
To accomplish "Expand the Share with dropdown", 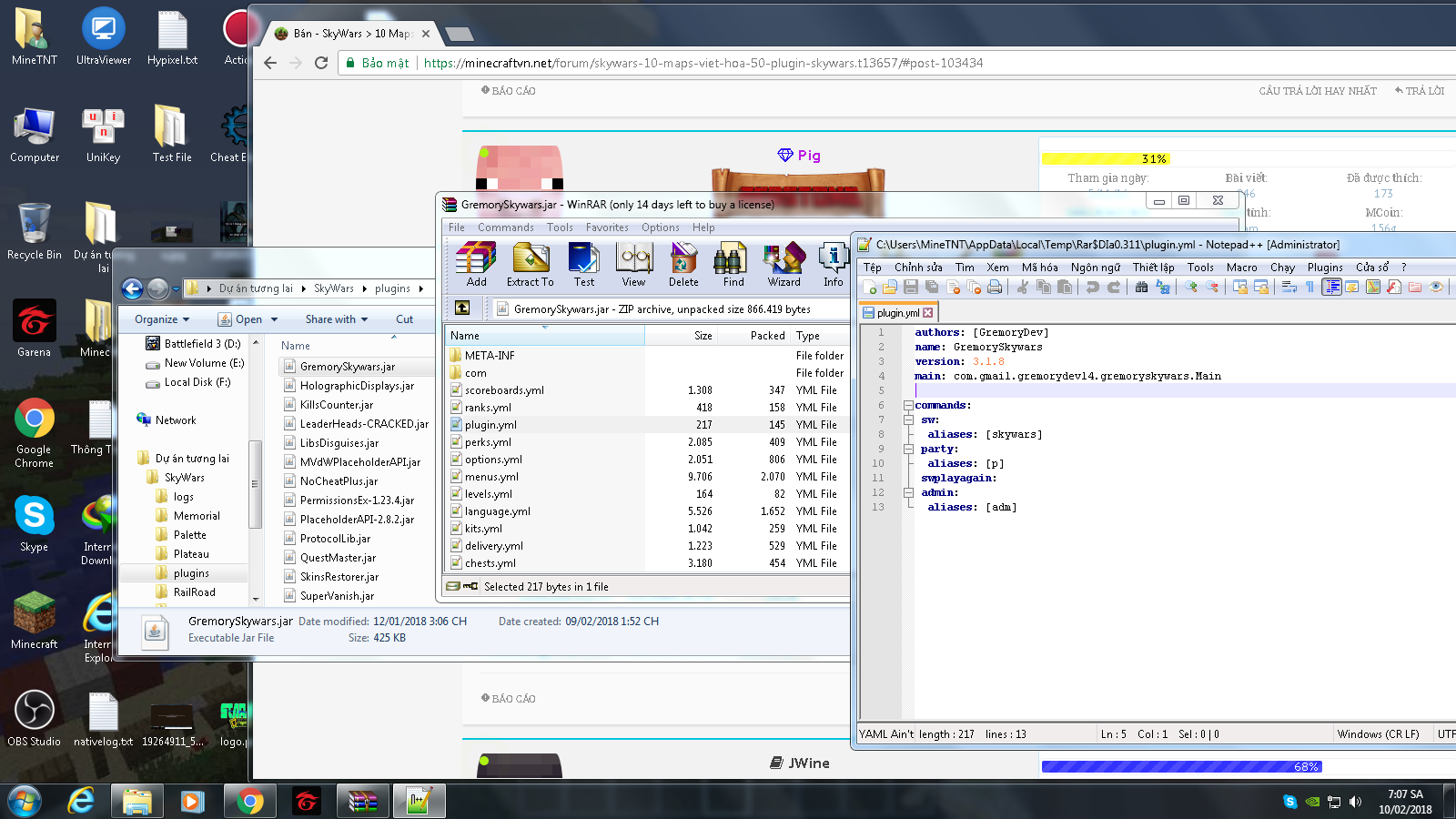I will point(336,319).
